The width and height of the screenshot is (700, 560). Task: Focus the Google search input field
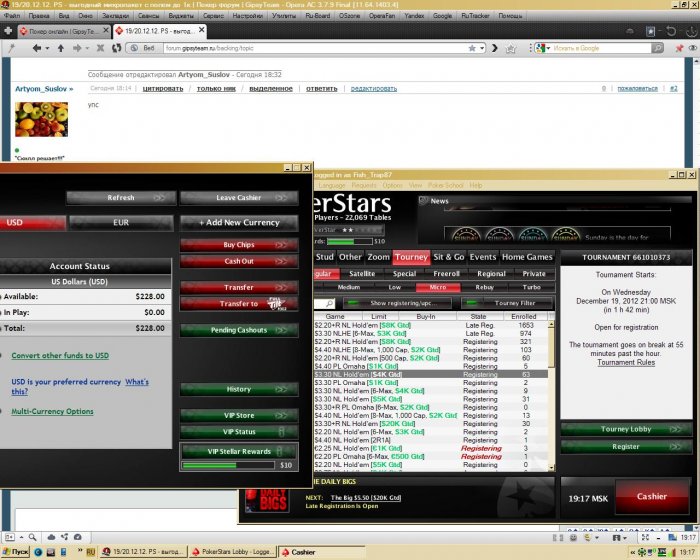click(600, 48)
